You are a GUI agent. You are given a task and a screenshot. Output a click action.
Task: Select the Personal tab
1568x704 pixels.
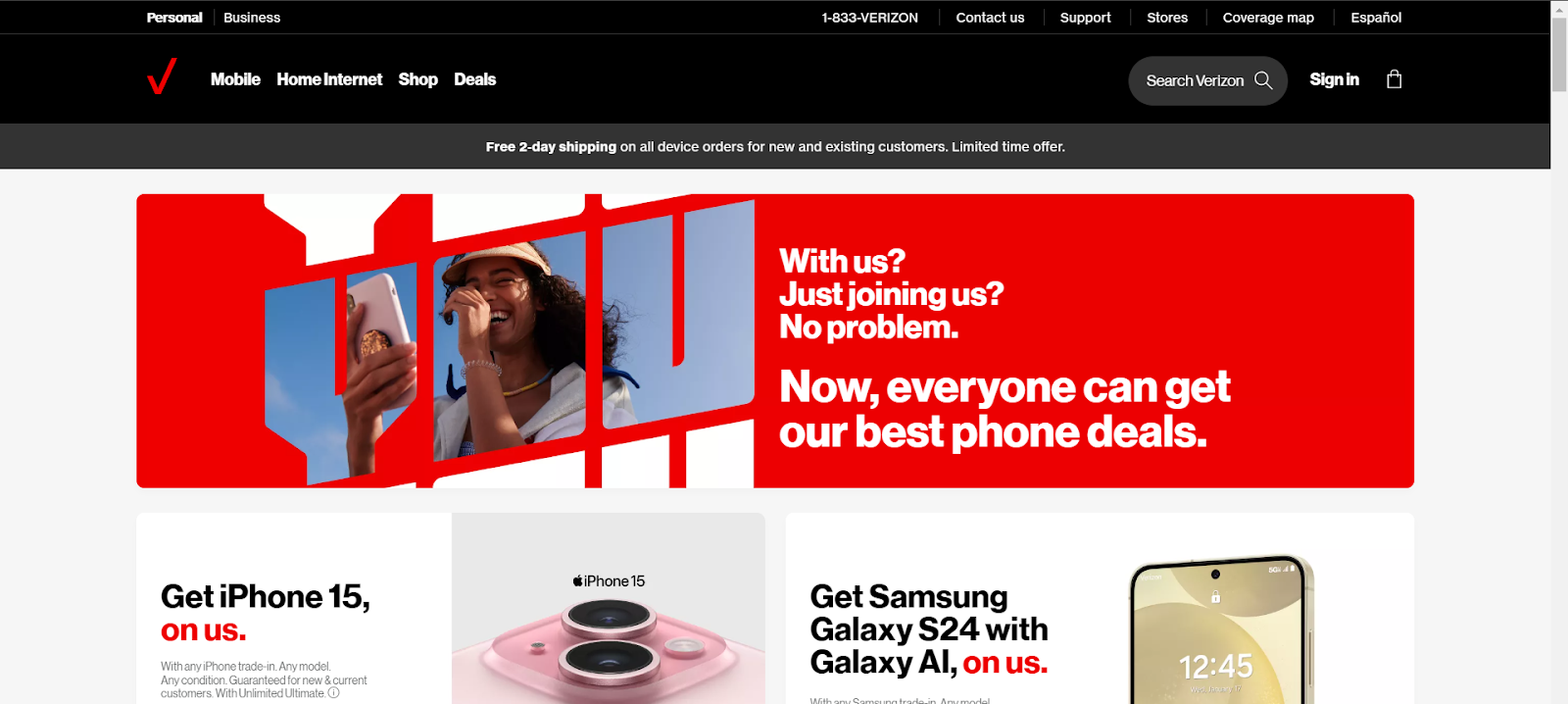[174, 18]
